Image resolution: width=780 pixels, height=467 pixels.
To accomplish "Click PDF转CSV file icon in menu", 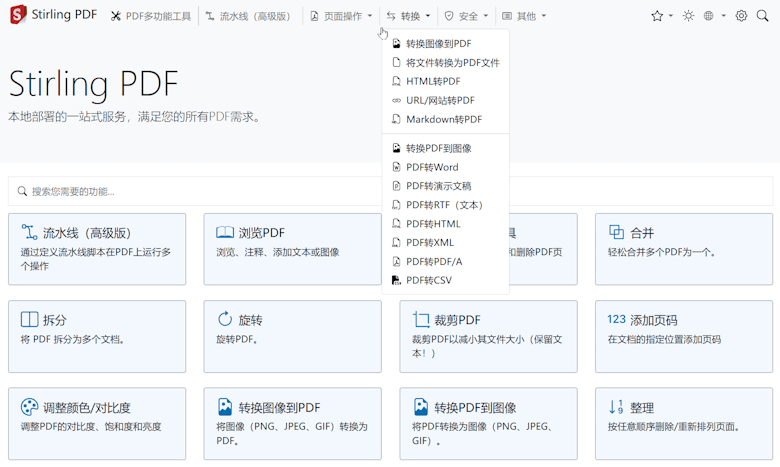I will click(x=396, y=280).
